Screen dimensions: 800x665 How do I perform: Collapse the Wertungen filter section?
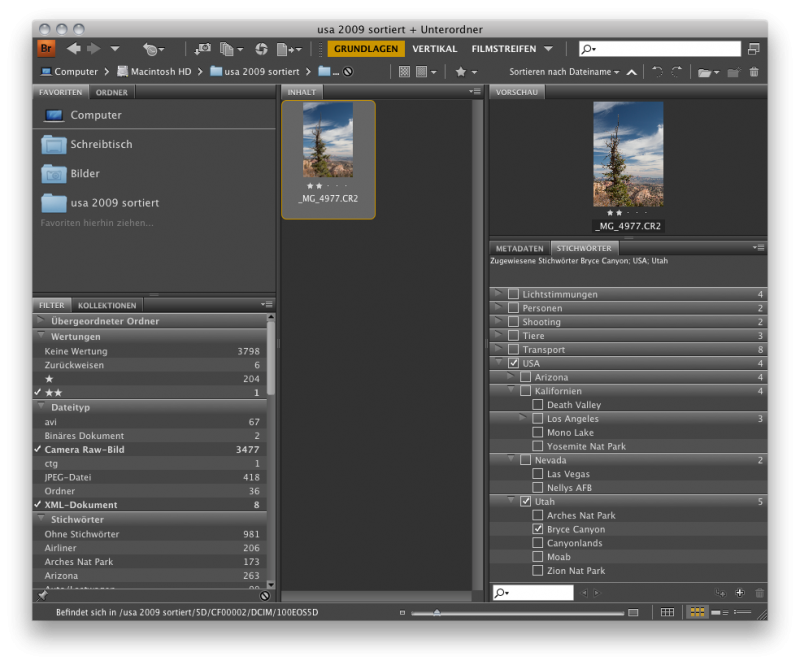(x=41, y=336)
